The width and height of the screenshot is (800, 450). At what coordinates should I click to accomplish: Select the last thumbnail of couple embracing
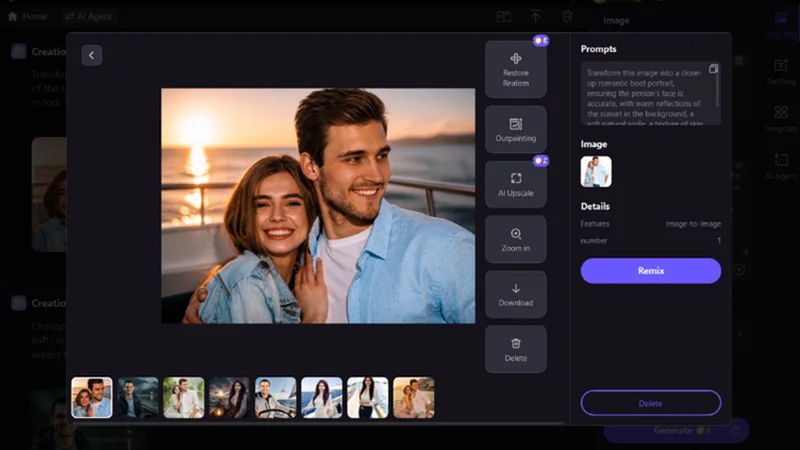point(414,397)
